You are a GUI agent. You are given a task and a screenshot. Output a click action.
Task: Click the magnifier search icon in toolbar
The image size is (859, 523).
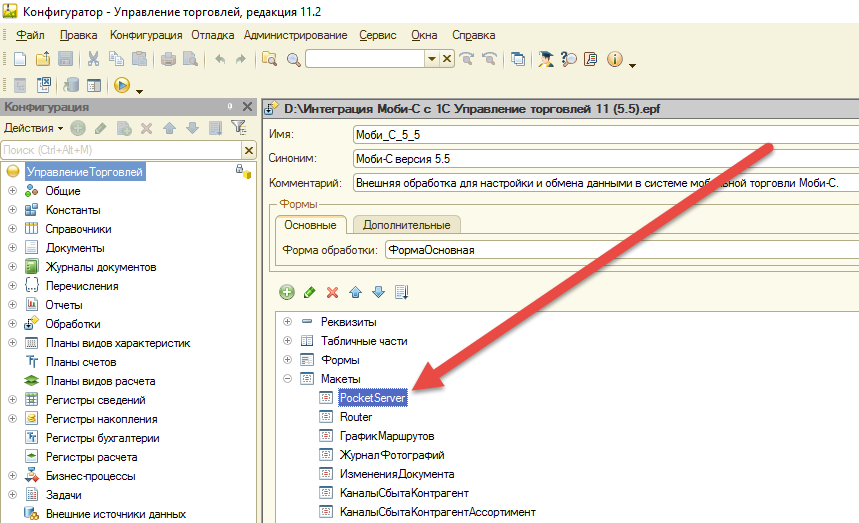coord(293,59)
